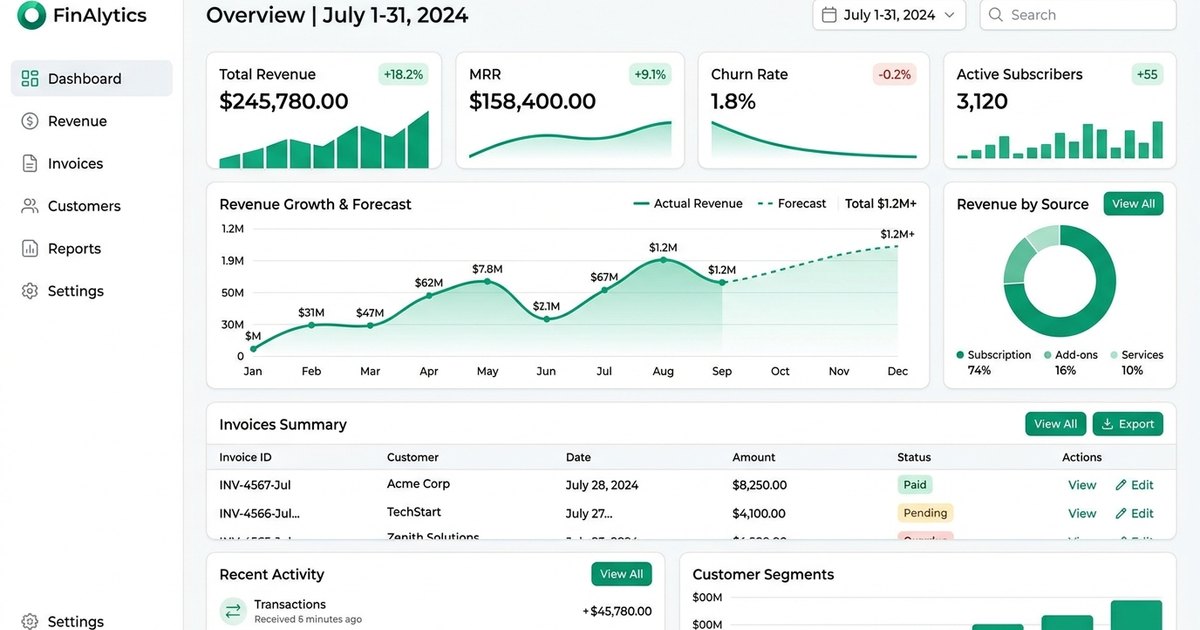Image resolution: width=1200 pixels, height=630 pixels.
Task: Sort by Status column header
Action: pyautogui.click(x=914, y=457)
